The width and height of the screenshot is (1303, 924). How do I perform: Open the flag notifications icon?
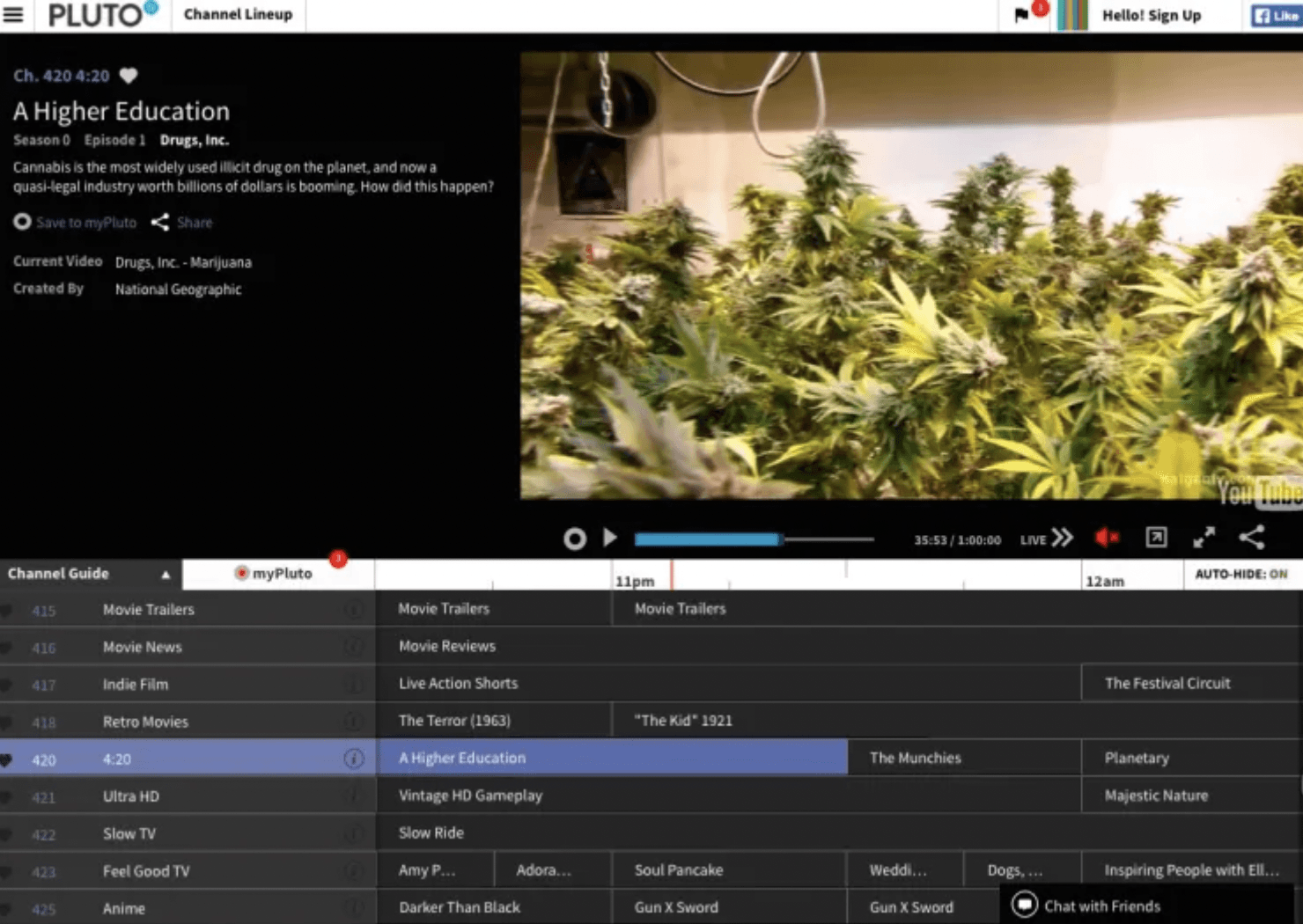pyautogui.click(x=1021, y=15)
